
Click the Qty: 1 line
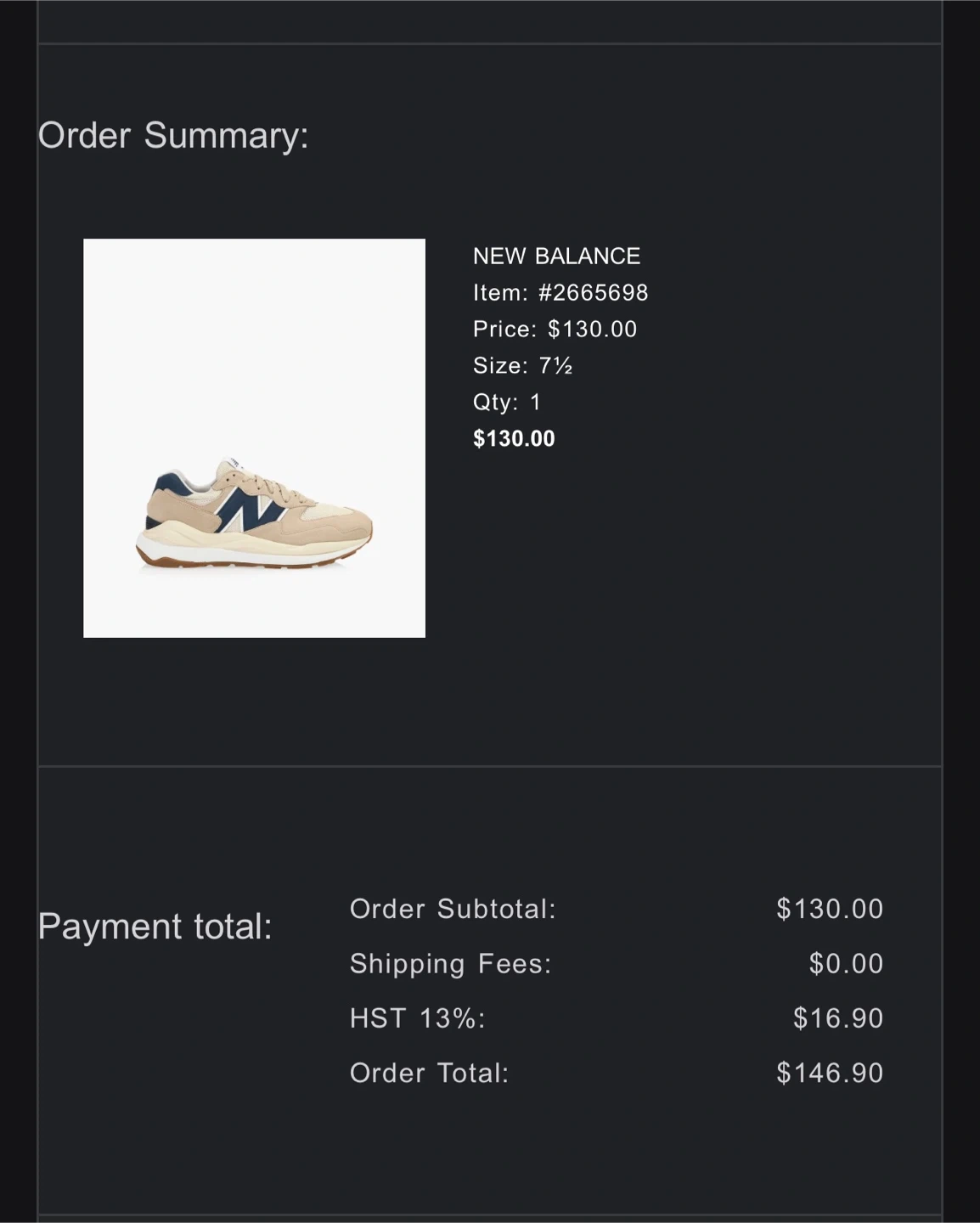pyautogui.click(x=506, y=402)
